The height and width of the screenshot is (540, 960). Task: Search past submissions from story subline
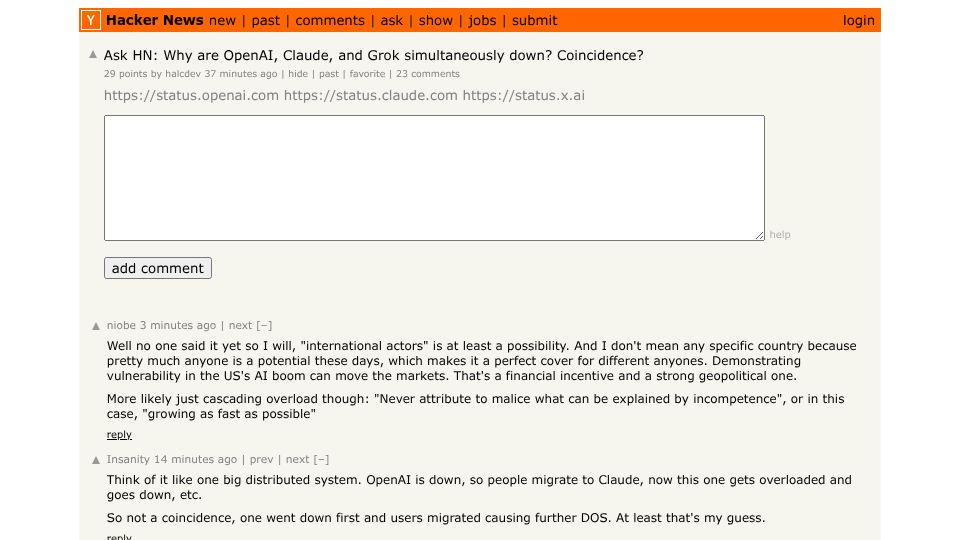coord(329,73)
